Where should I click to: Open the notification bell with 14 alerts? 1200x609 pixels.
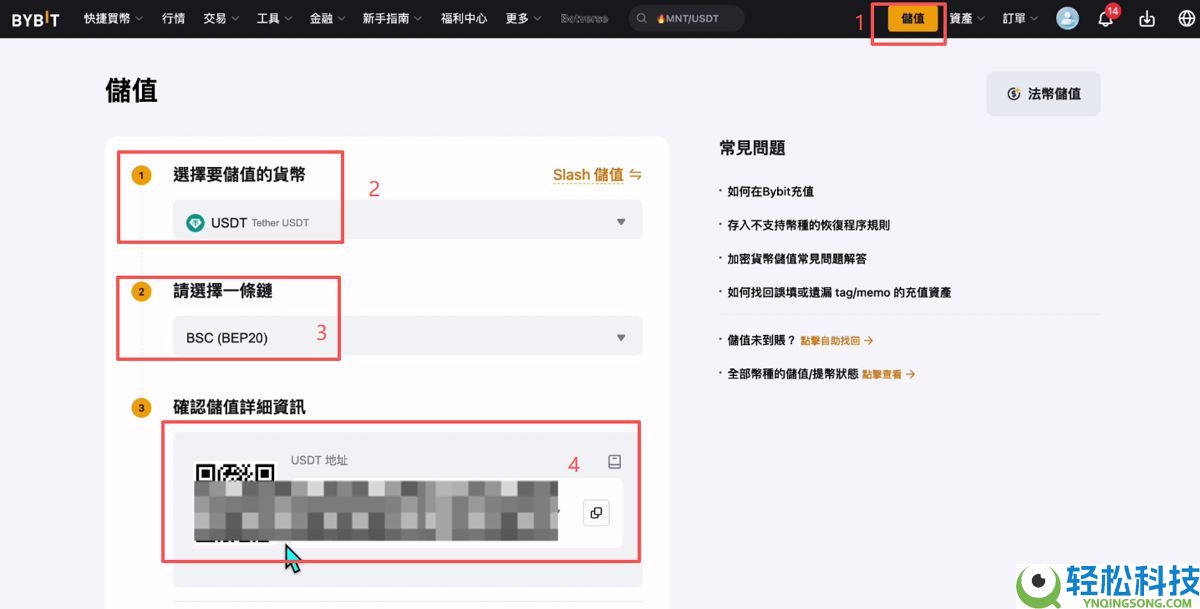(1105, 19)
